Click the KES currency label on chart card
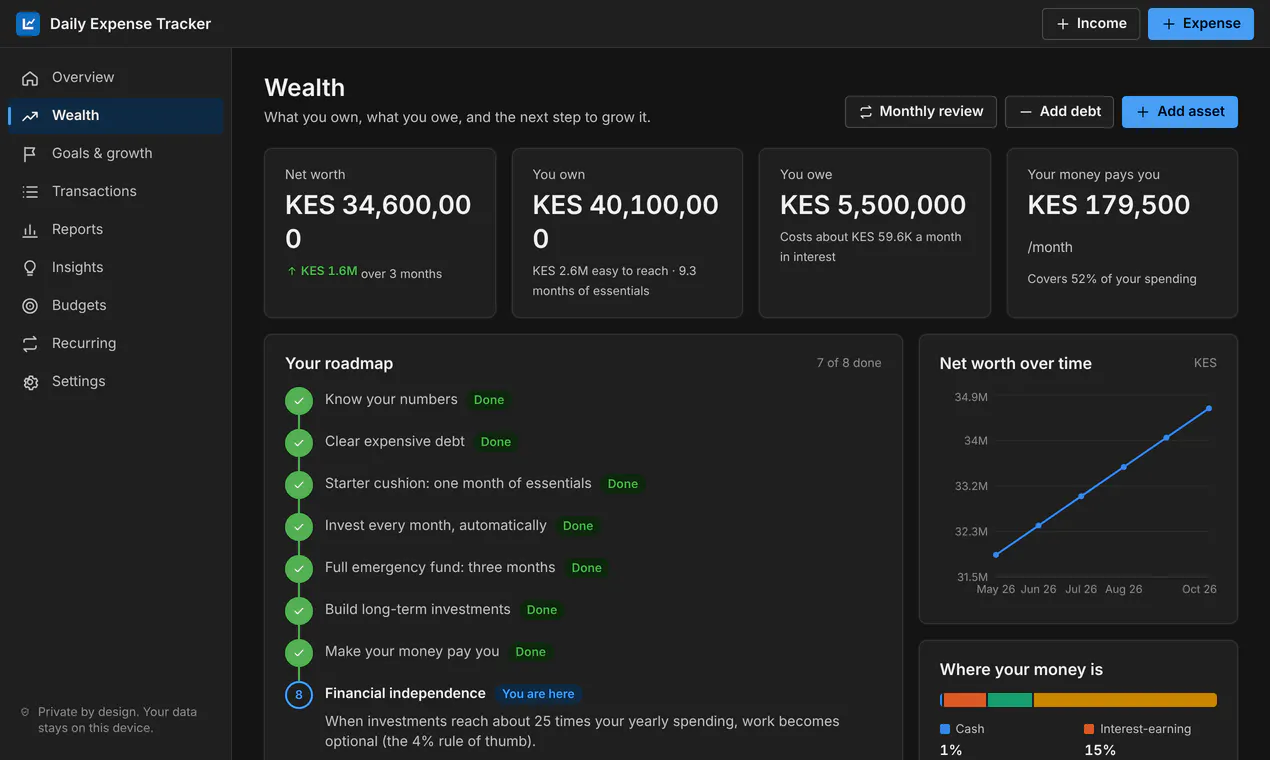Screen dimensions: 1270x760 pos(1205,363)
